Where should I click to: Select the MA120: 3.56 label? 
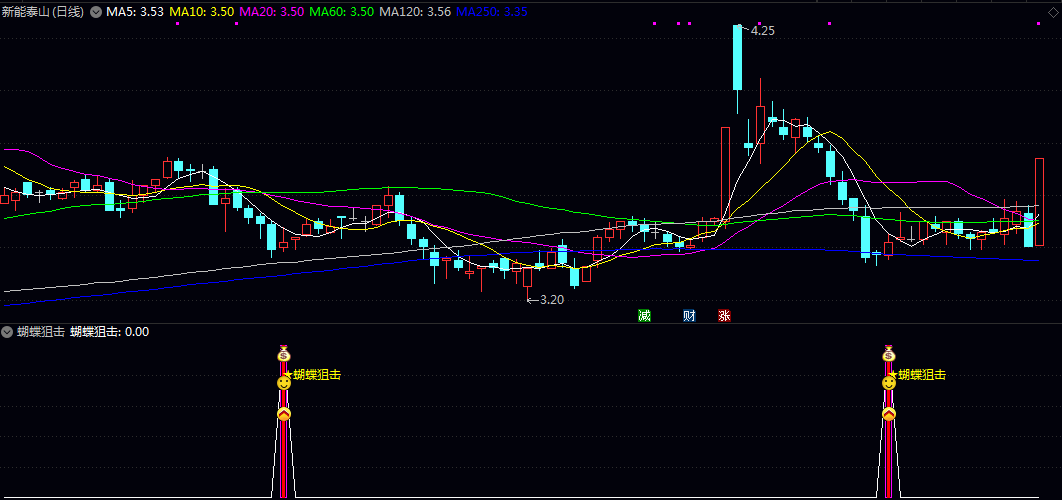[415, 12]
